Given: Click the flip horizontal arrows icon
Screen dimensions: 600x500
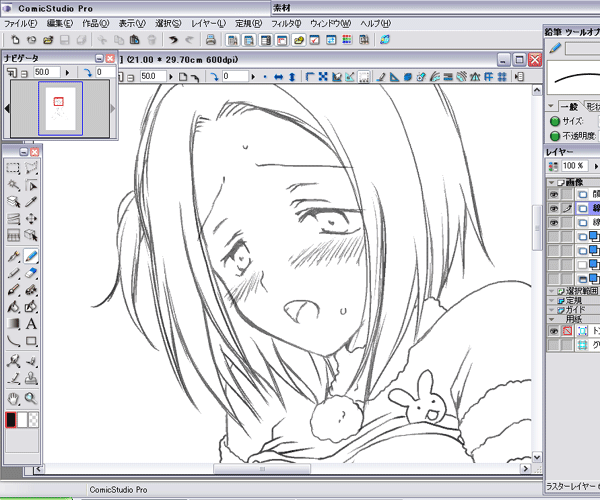Looking at the screenshot, I should pos(279,77).
